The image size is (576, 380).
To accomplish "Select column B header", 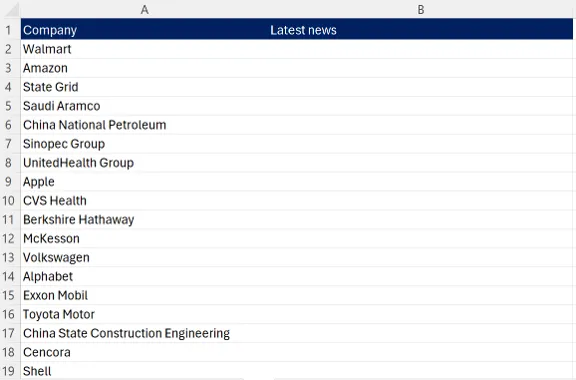I will click(x=421, y=9).
